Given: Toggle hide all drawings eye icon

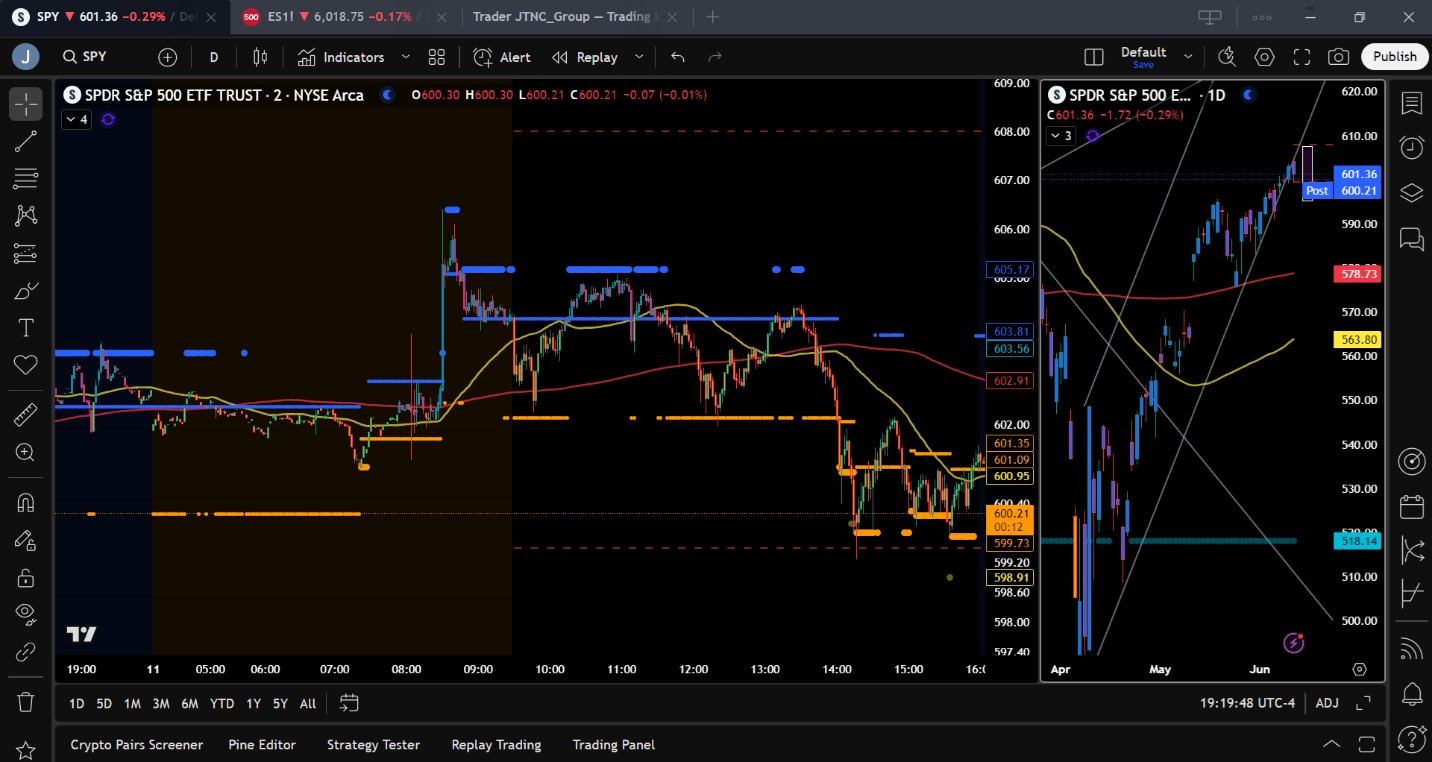Looking at the screenshot, I should click(26, 614).
